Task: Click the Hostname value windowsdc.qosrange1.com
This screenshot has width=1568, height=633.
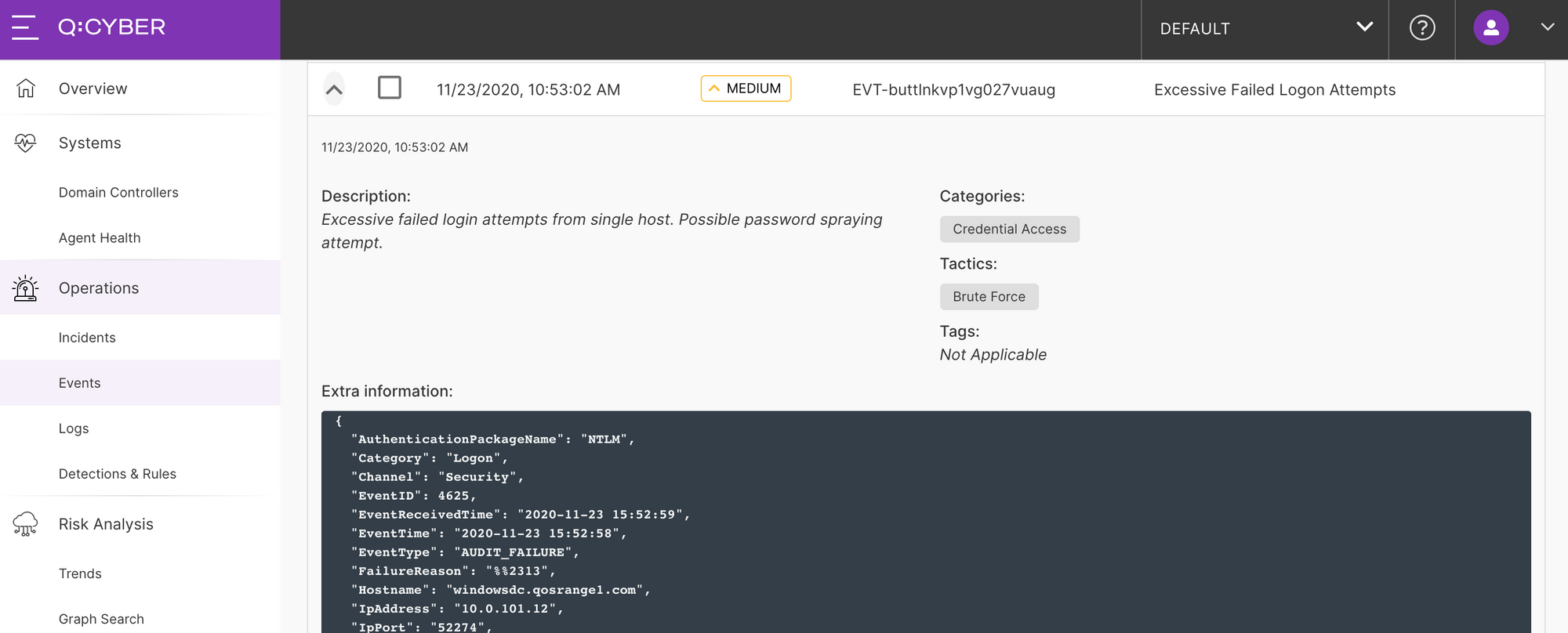Action: [545, 590]
